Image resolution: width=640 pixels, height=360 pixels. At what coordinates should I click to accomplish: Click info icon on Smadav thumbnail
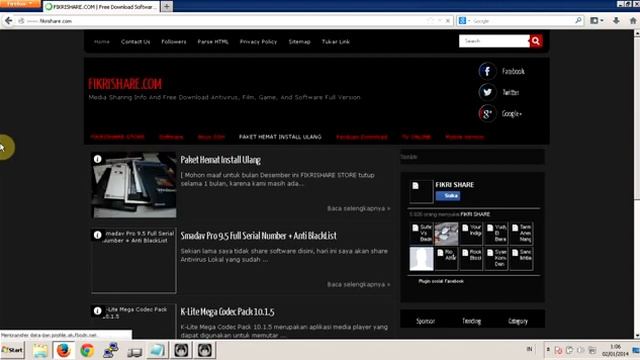pyautogui.click(x=98, y=235)
